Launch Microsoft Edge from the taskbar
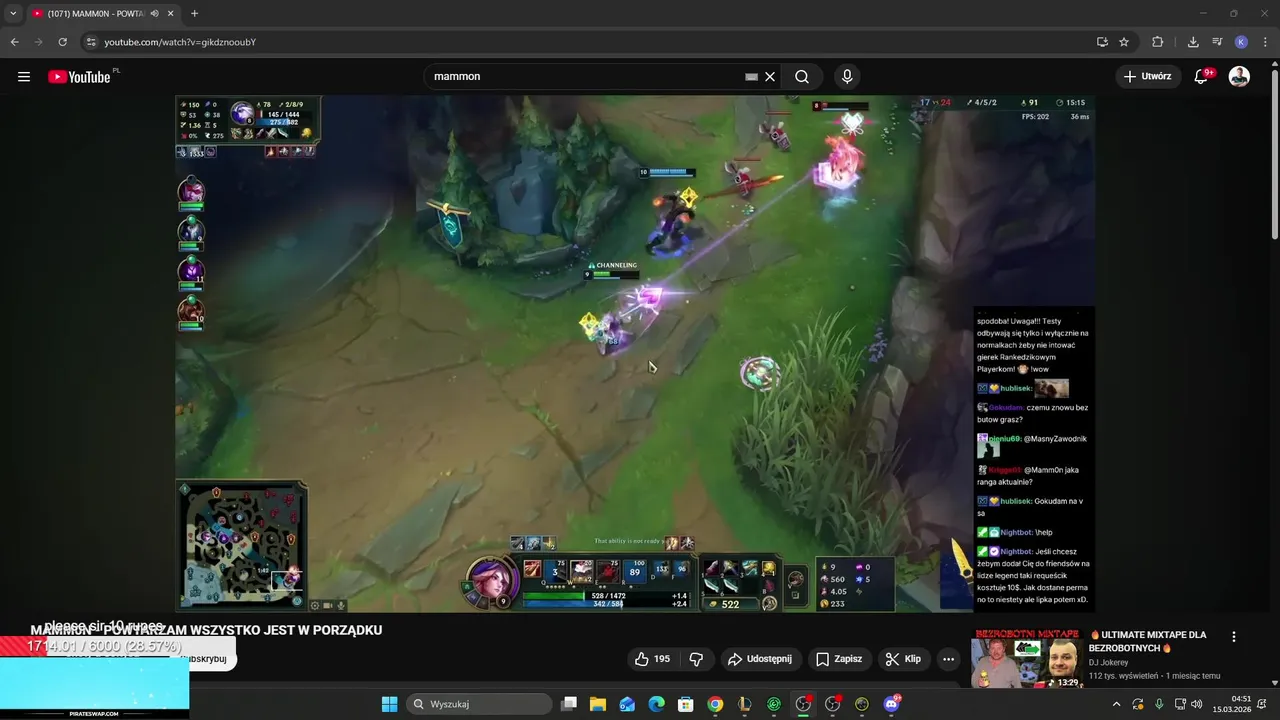This screenshot has height=720, width=1280. pos(656,704)
